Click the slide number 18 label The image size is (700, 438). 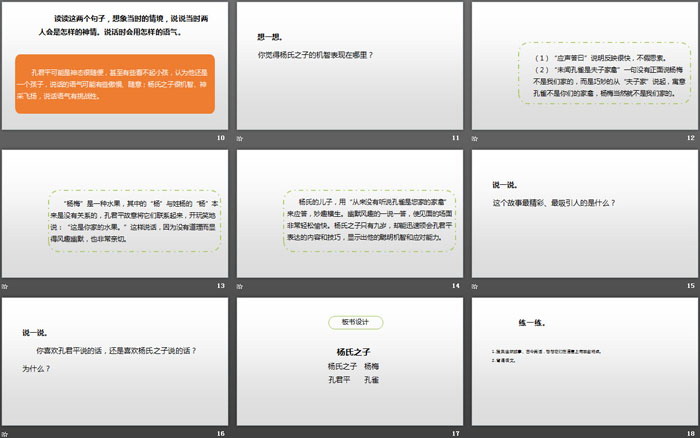coord(689,432)
